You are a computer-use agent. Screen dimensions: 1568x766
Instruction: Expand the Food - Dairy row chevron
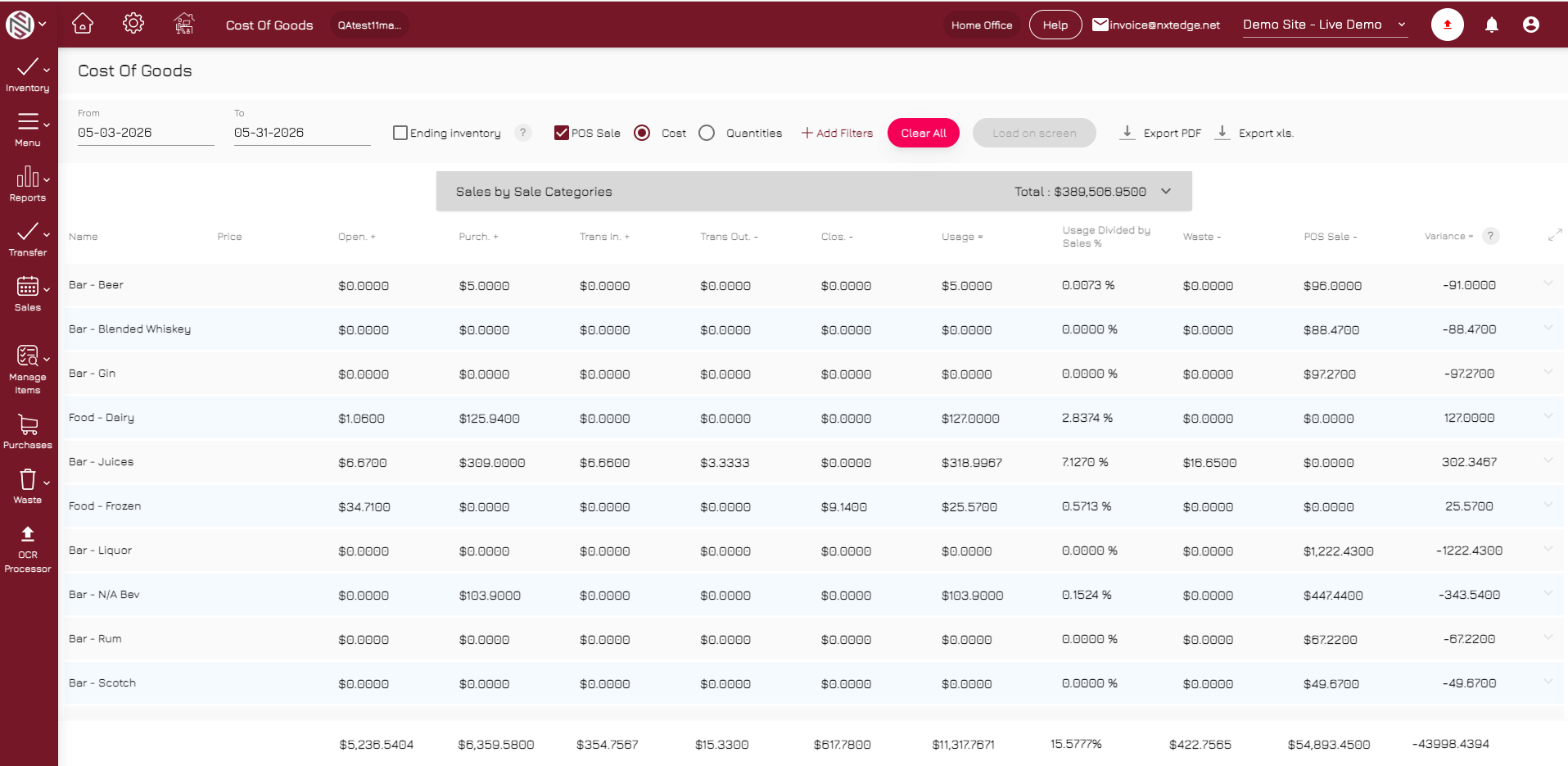1548,416
